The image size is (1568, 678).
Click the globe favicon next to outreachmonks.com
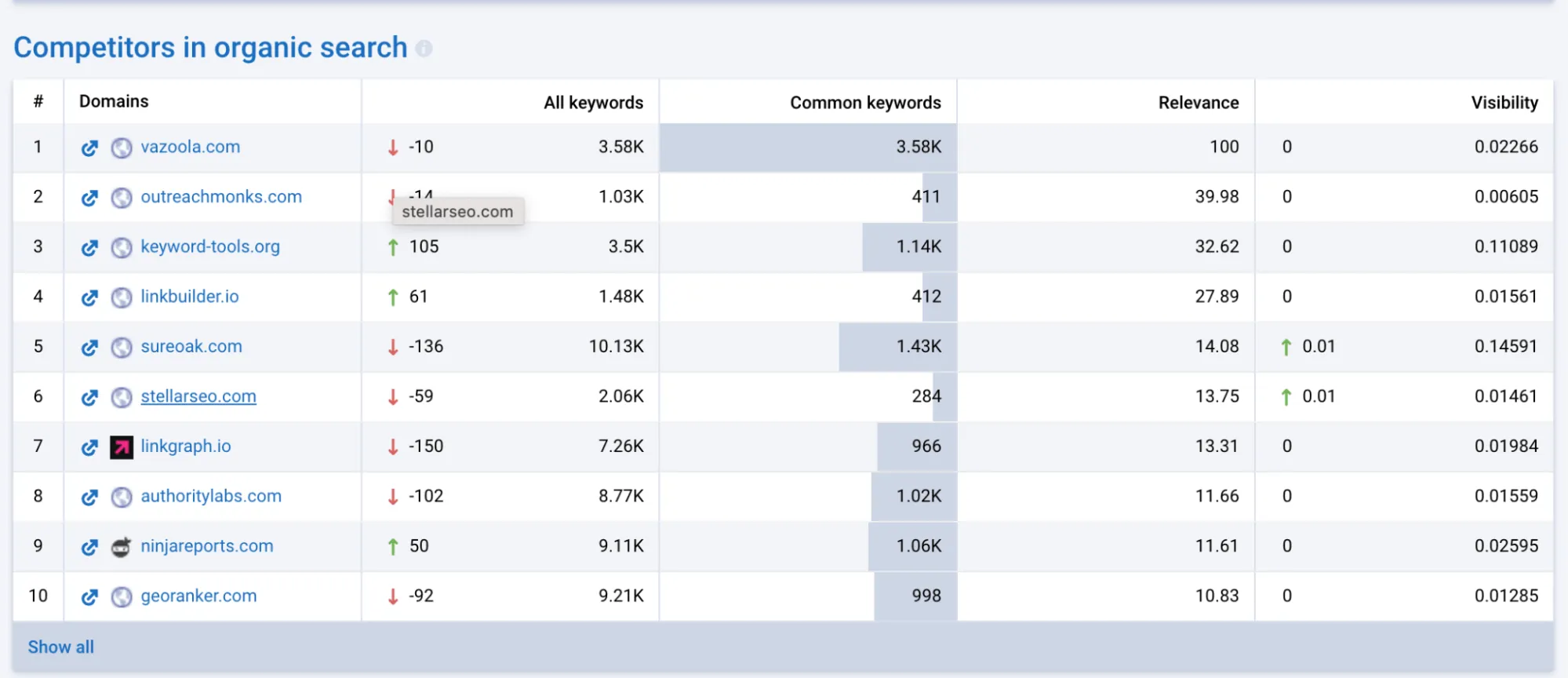tap(122, 198)
